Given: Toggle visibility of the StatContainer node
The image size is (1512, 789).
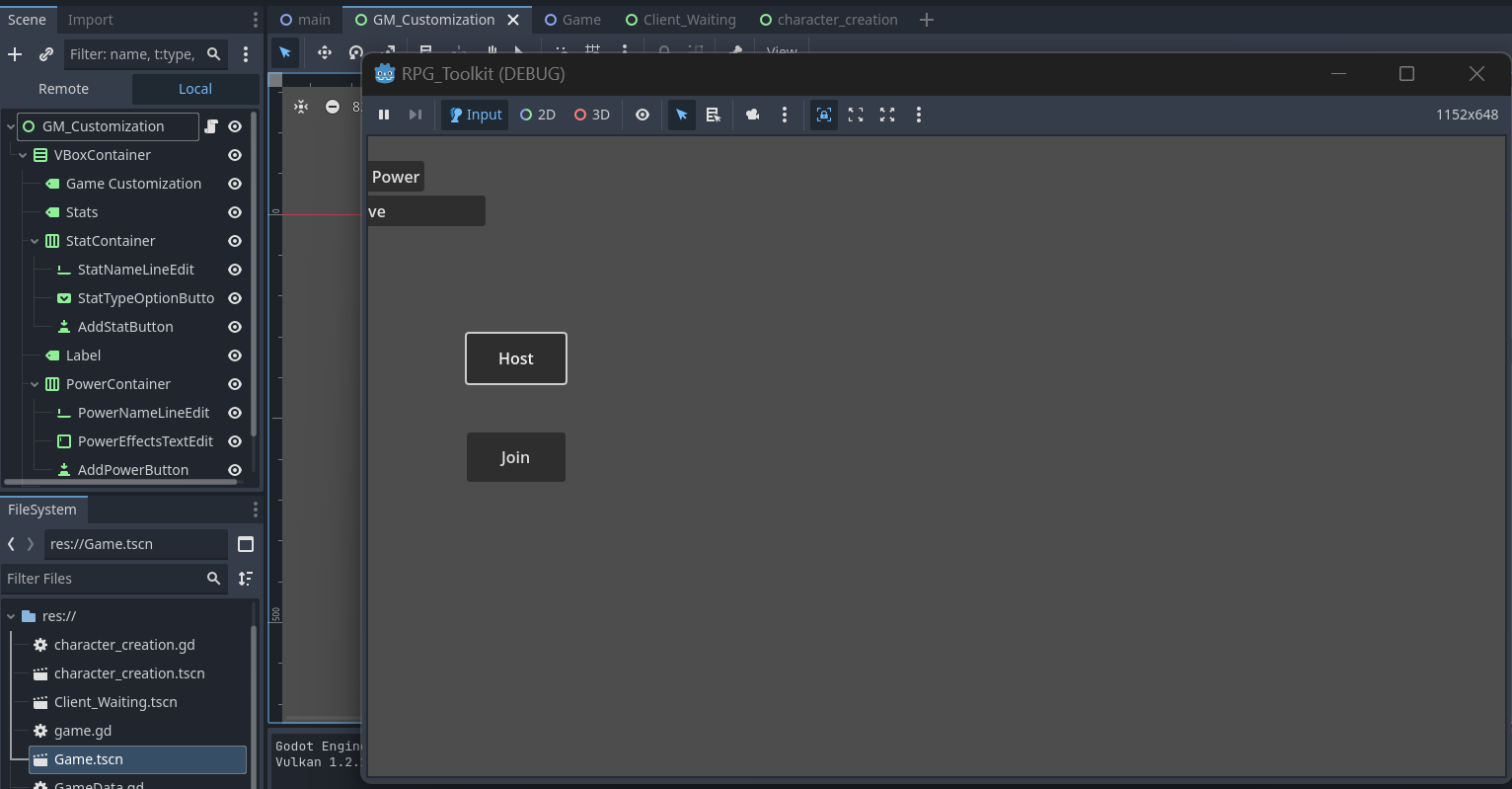Looking at the screenshot, I should [235, 241].
